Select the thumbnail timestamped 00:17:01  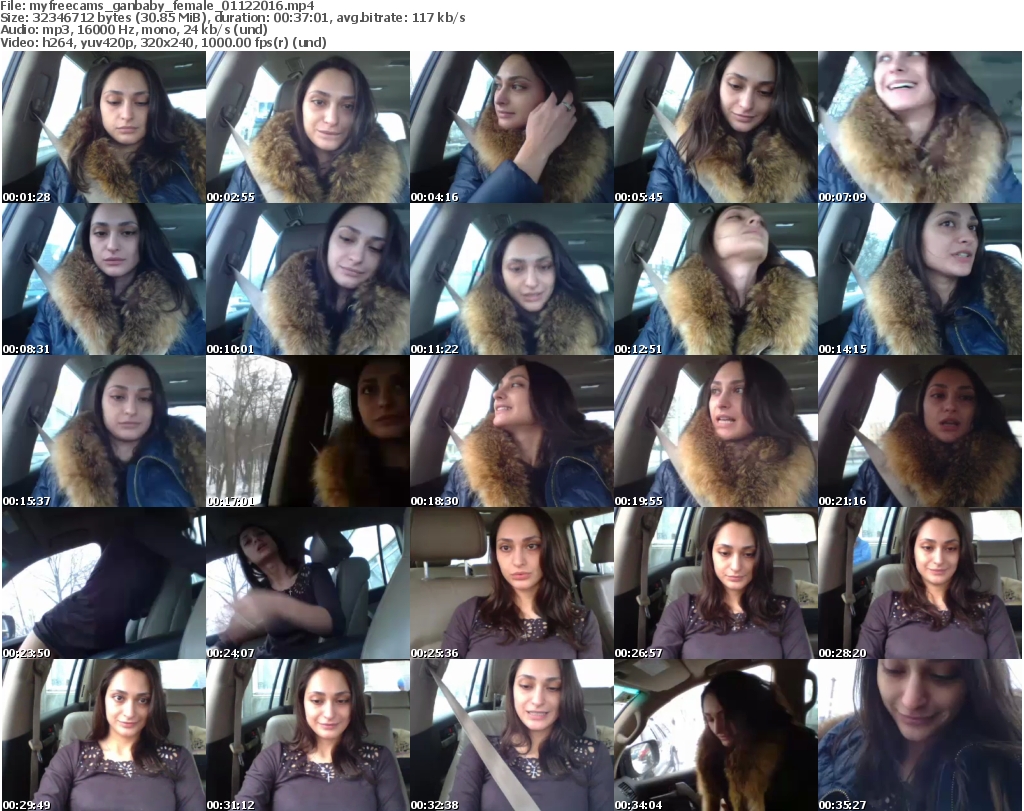click(x=308, y=432)
